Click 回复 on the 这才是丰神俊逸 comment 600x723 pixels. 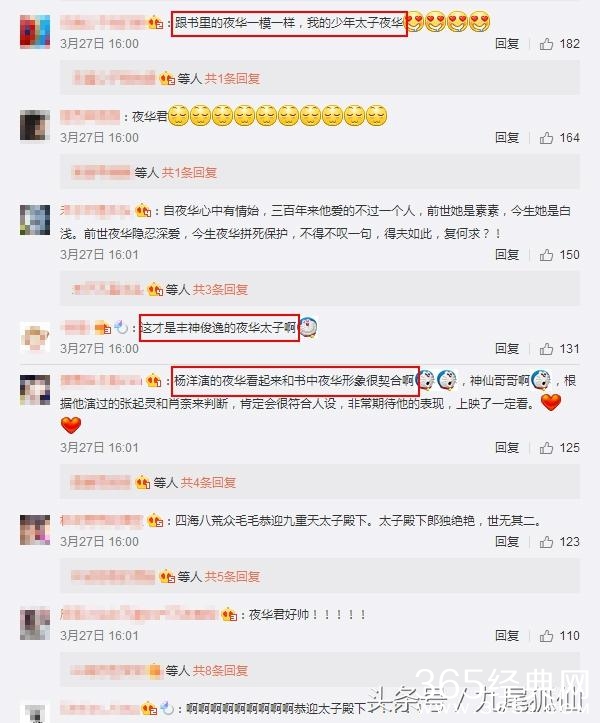pyautogui.click(x=507, y=349)
